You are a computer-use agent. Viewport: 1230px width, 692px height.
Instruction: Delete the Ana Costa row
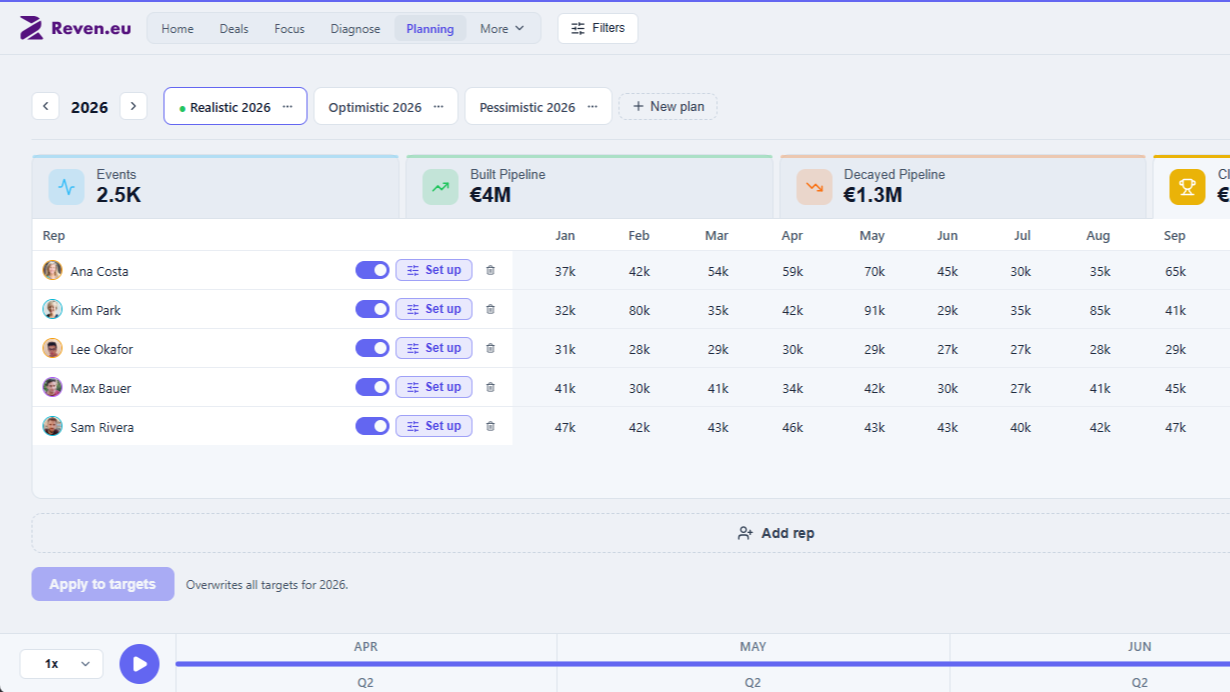coord(490,270)
